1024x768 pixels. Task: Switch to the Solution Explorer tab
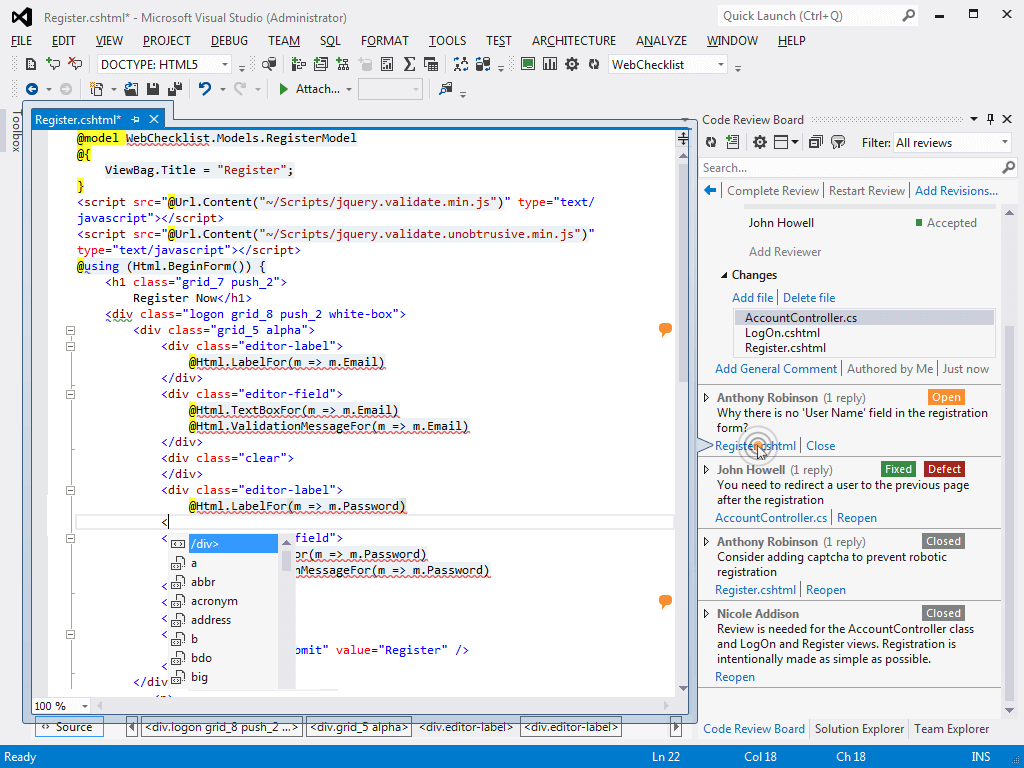coord(859,729)
